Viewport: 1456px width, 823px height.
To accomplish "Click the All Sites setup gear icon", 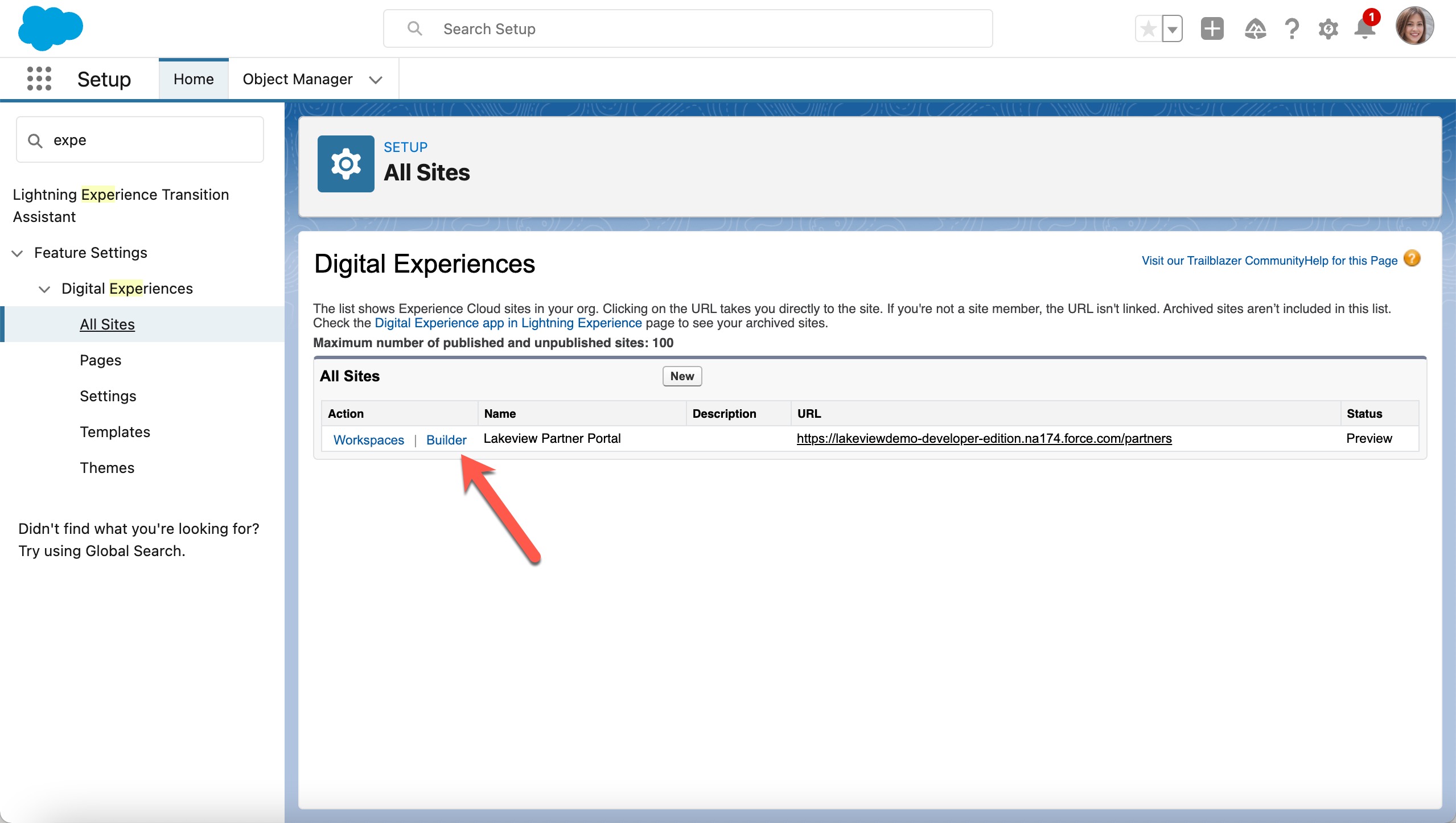I will (346, 164).
